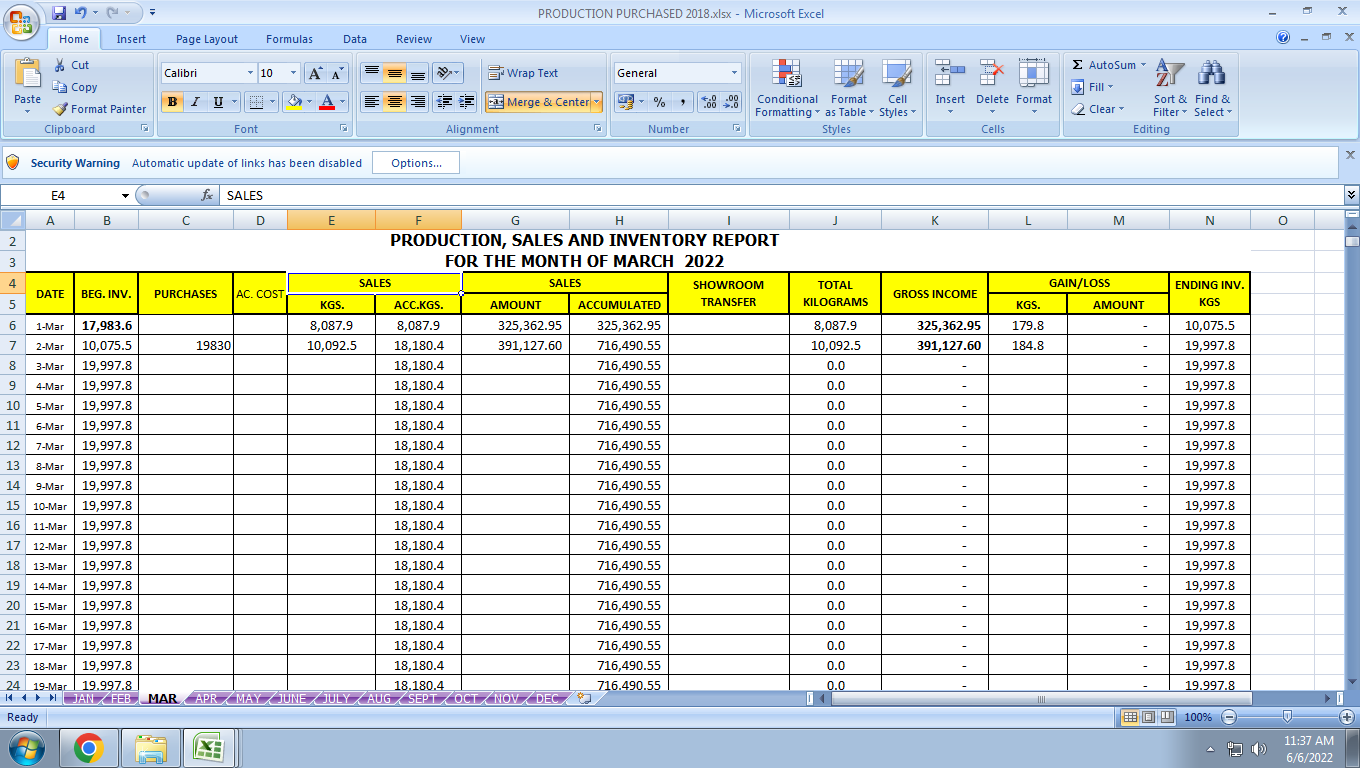1360x768 pixels.
Task: Click the Insert Function fx icon
Action: click(207, 196)
